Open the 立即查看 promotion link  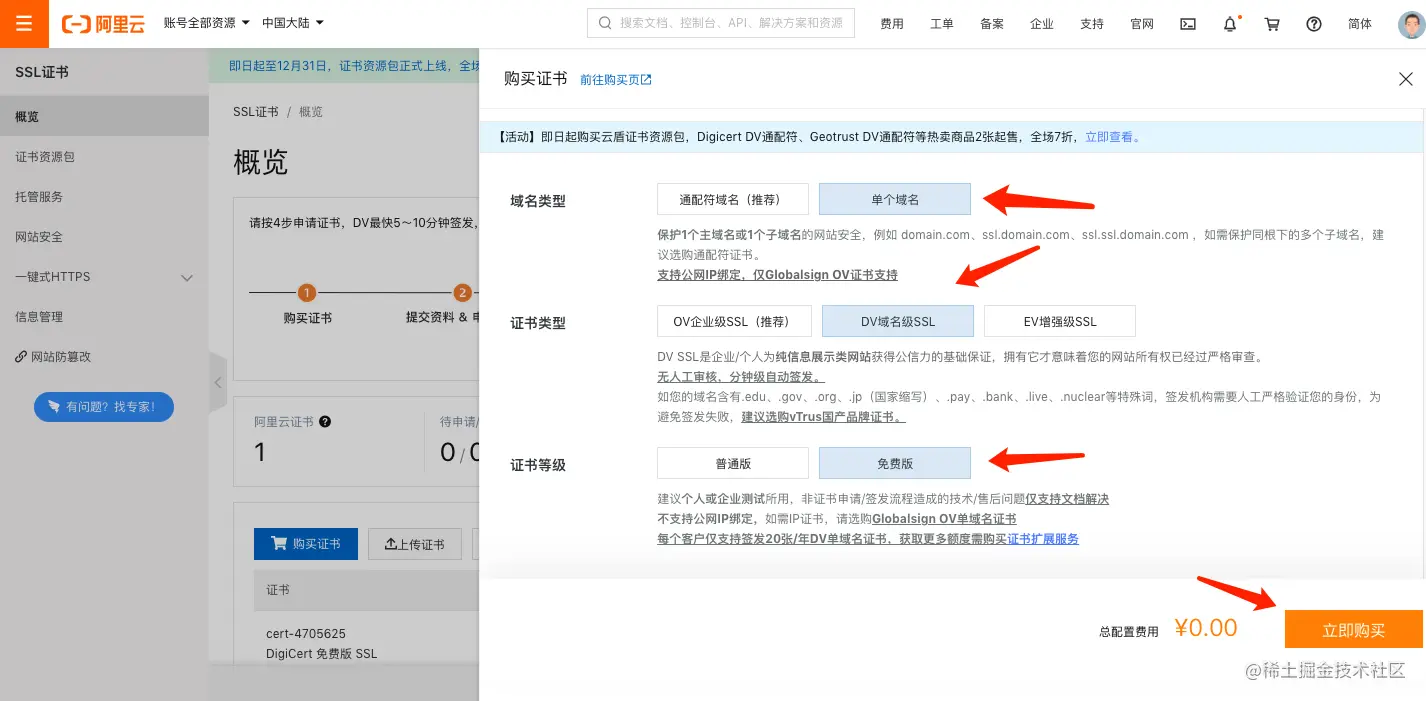(1112, 137)
